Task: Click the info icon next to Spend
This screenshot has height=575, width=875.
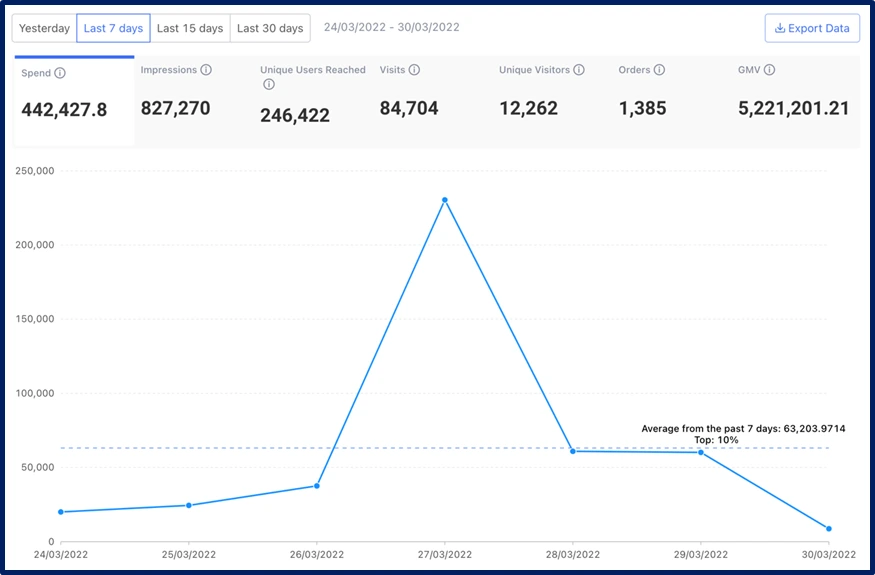Action: click(x=60, y=73)
